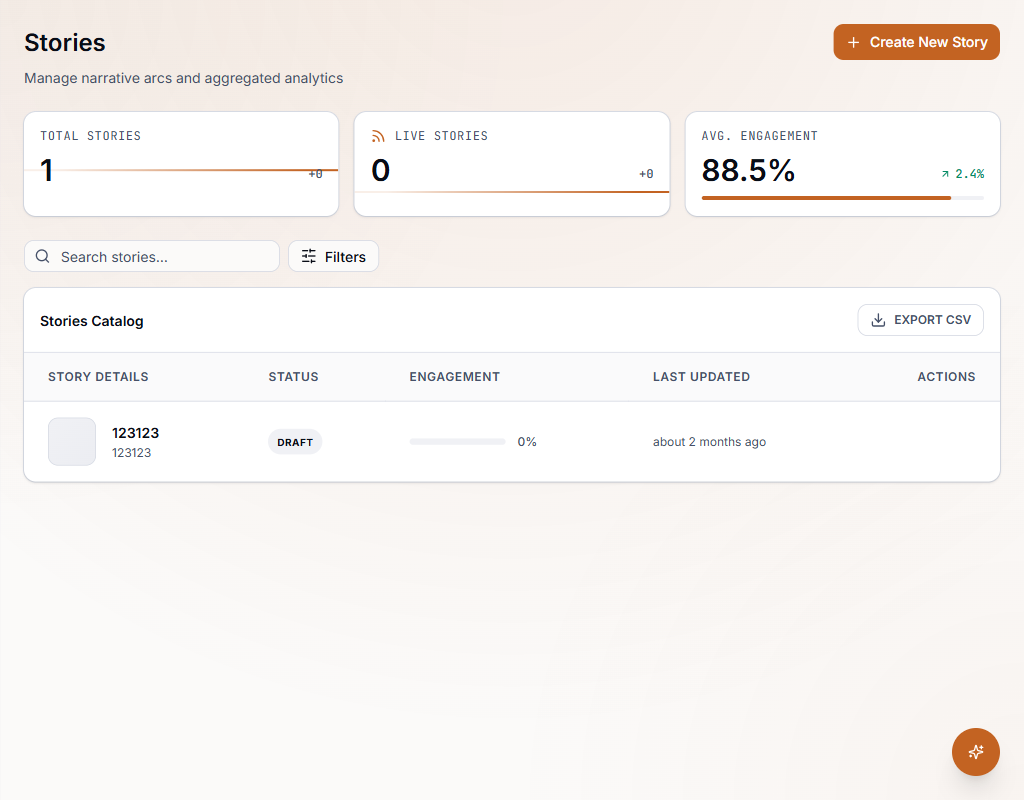Export the catalog via EXPORT CSV
Image resolution: width=1024 pixels, height=800 pixels.
point(920,320)
